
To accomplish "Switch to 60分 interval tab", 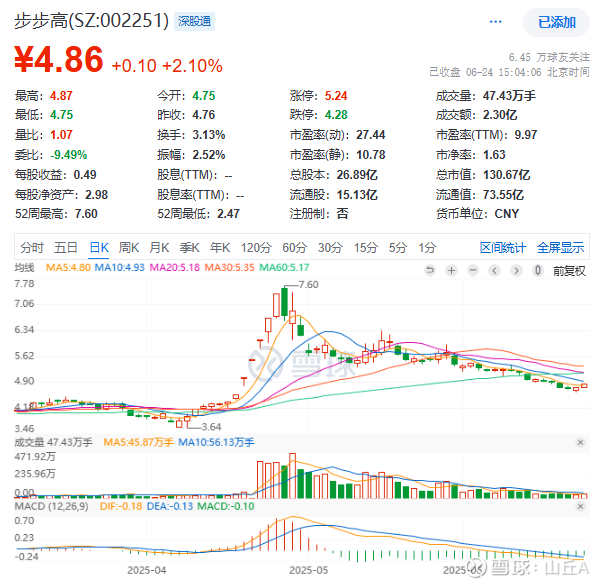I will pos(294,247).
